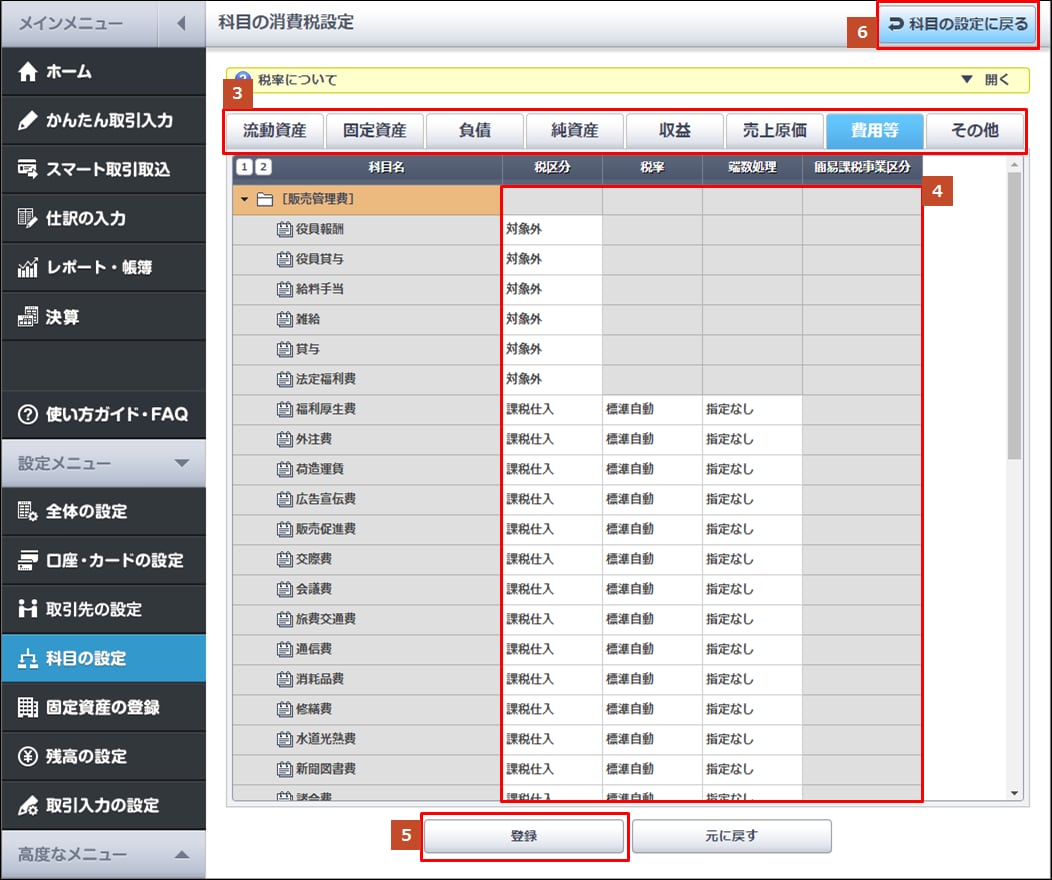Switch to the 流動資産 tab
Screen dimensions: 1052x880
pos(274,131)
